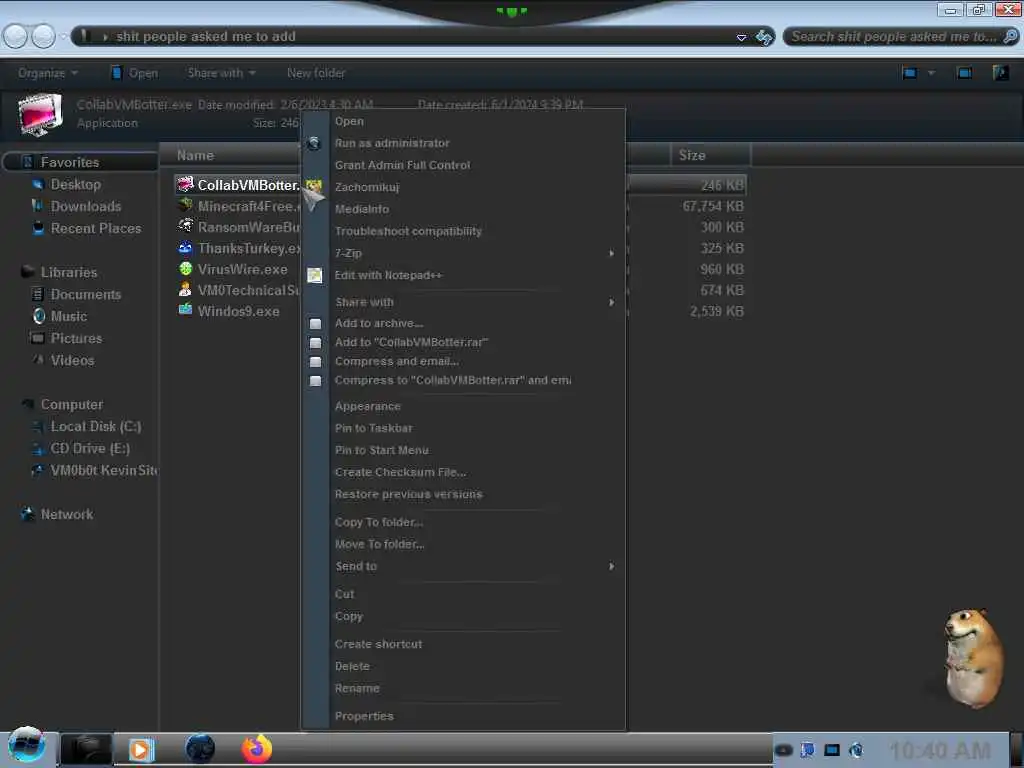Click the CollabVMBotter large preview icon
Viewport: 1024px width, 768px height.
point(40,114)
